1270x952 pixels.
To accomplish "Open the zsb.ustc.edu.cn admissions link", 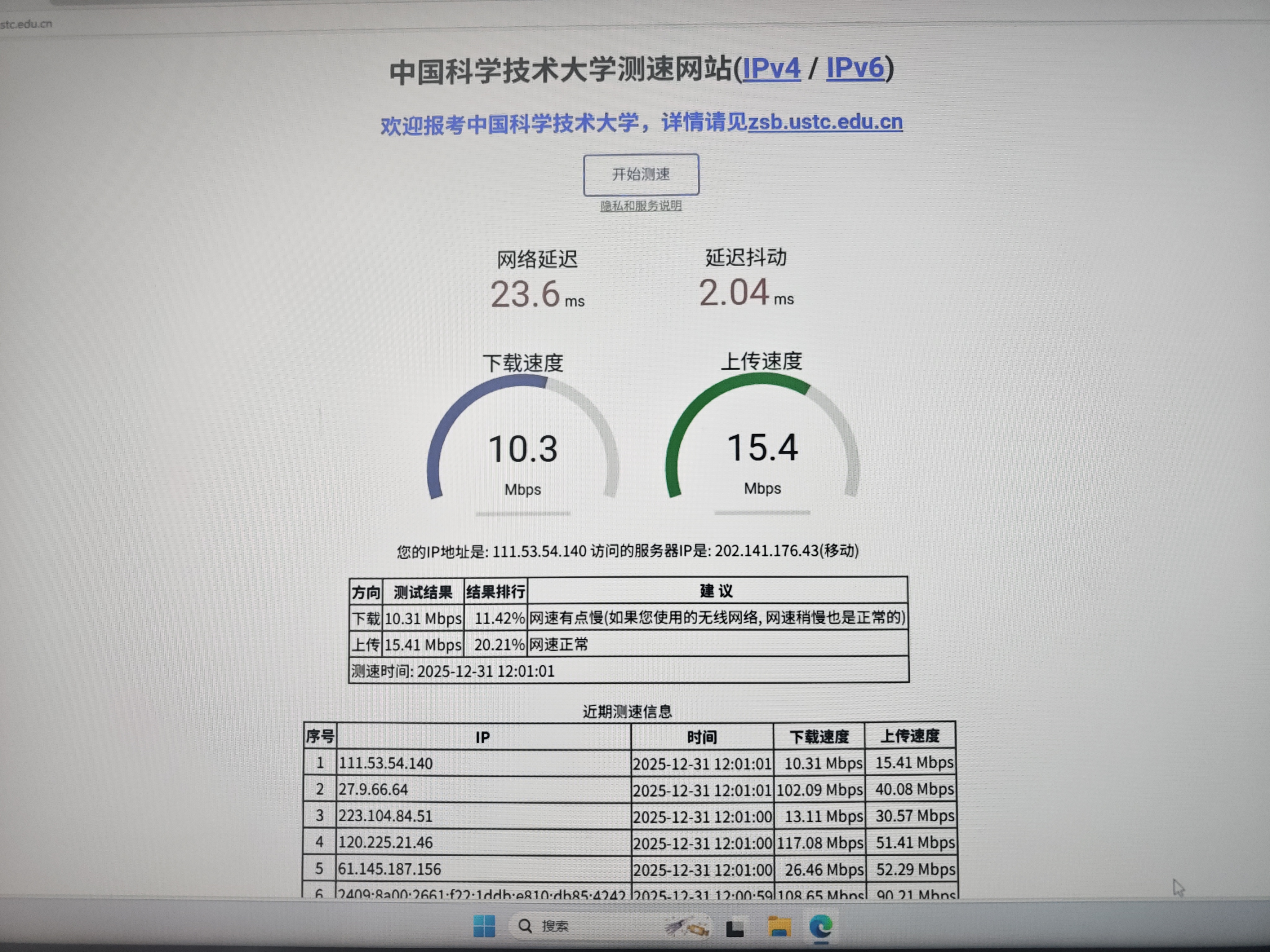I will [x=825, y=122].
